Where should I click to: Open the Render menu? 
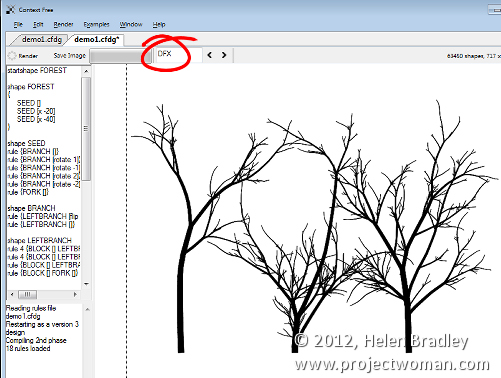click(63, 24)
